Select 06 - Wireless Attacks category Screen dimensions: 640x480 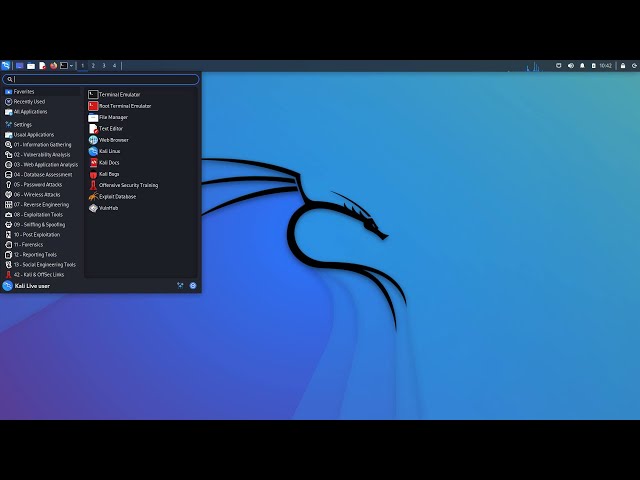click(42, 195)
